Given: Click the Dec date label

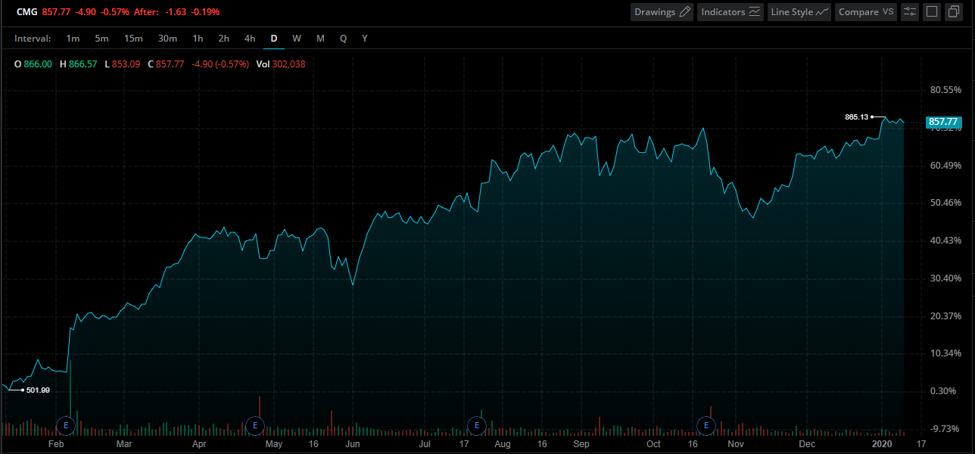Looking at the screenshot, I should tap(807, 444).
